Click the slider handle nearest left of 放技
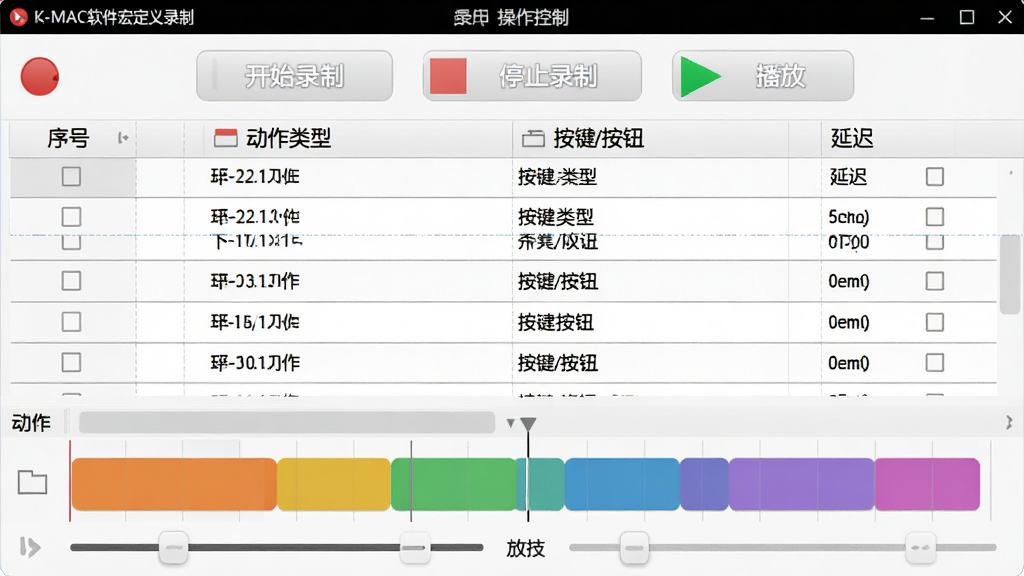 415,547
